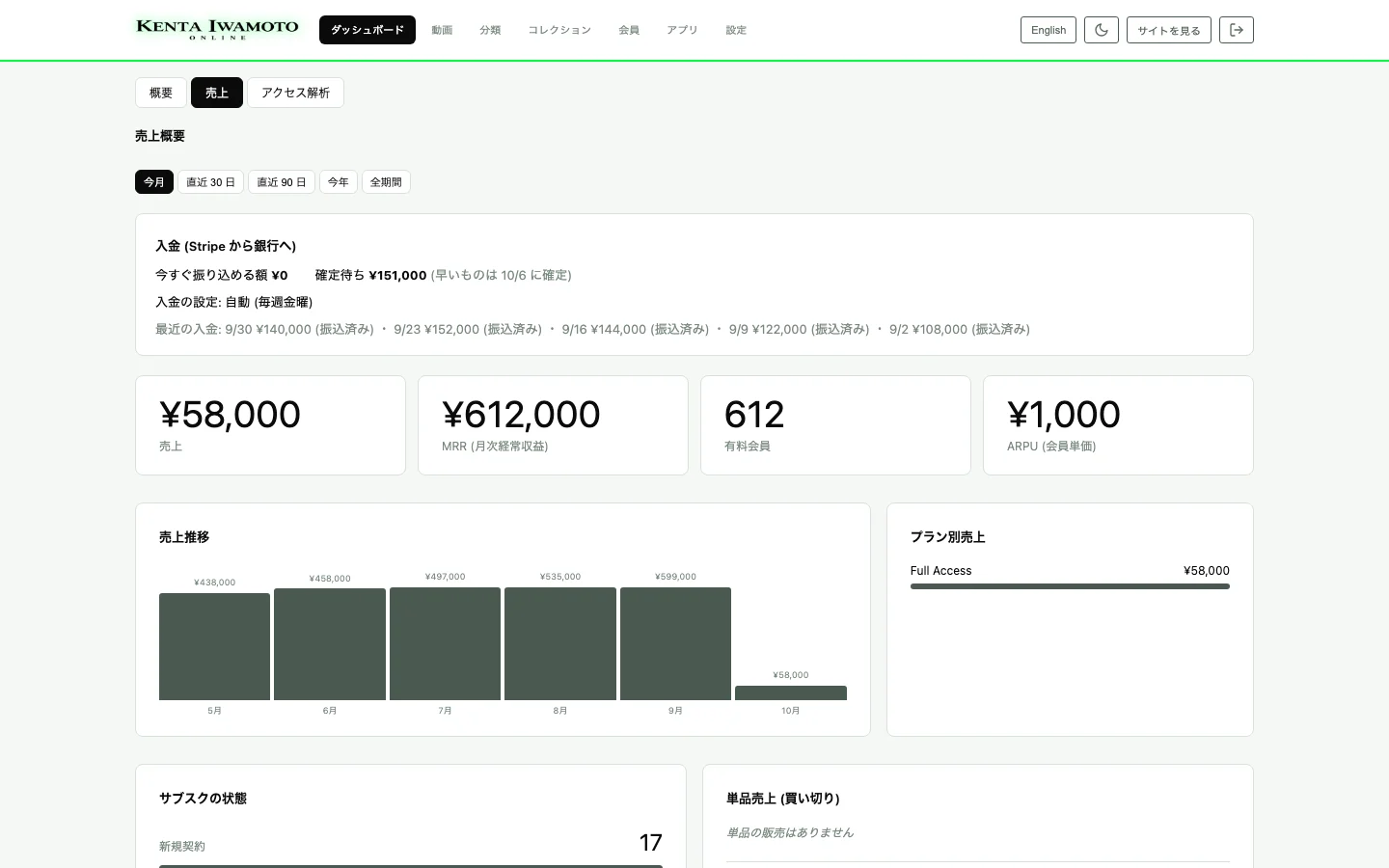Viewport: 1389px width, 868px height.
Task: Click the 8月 bar labeled ¥535,000
Action: (560, 643)
